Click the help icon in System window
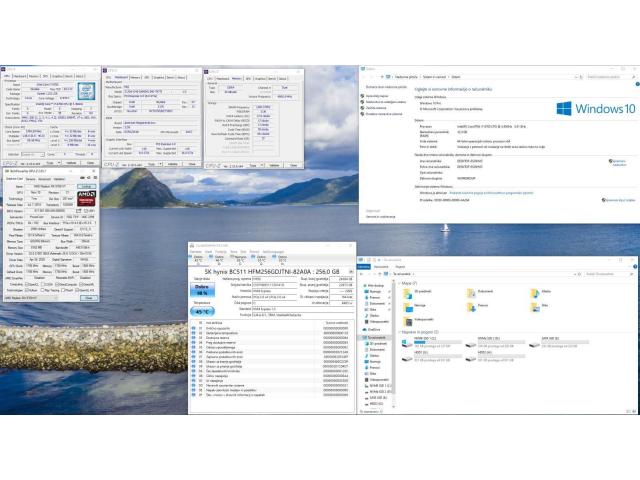Image resolution: width=640 pixels, height=480 pixels. (637, 84)
